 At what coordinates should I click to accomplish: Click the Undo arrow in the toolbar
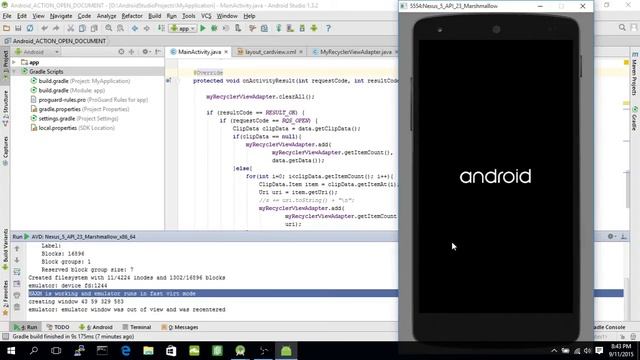pyautogui.click(x=44, y=28)
